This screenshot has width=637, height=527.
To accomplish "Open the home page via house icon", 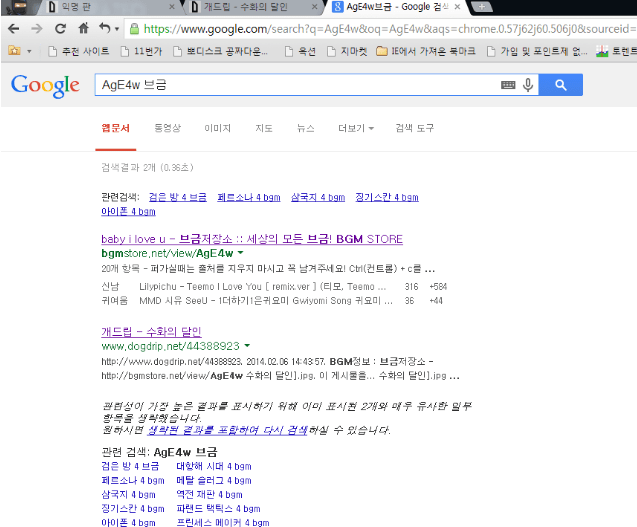I will [x=83, y=28].
